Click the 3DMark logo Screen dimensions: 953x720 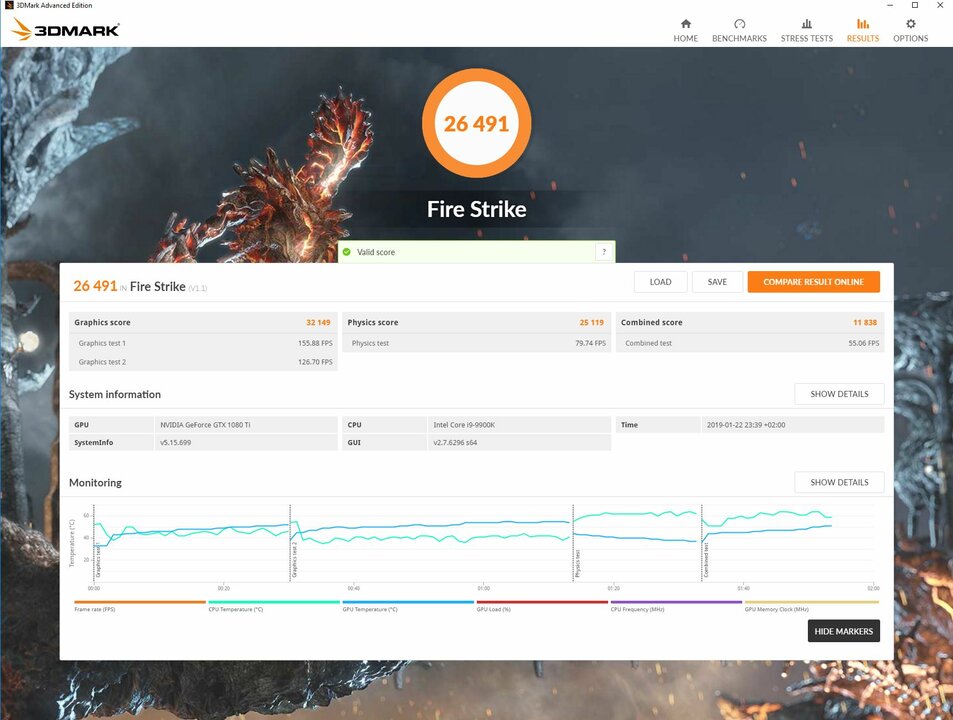65,29
